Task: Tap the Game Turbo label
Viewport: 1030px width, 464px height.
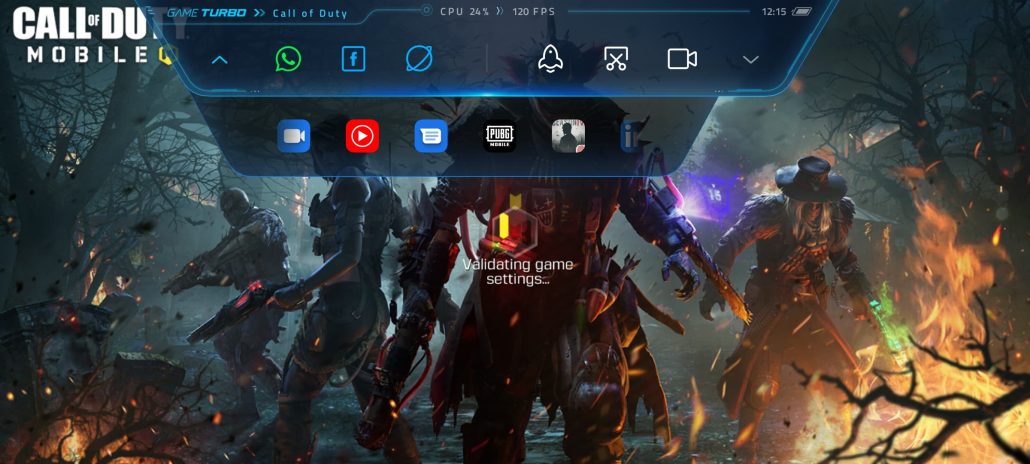Action: point(206,12)
